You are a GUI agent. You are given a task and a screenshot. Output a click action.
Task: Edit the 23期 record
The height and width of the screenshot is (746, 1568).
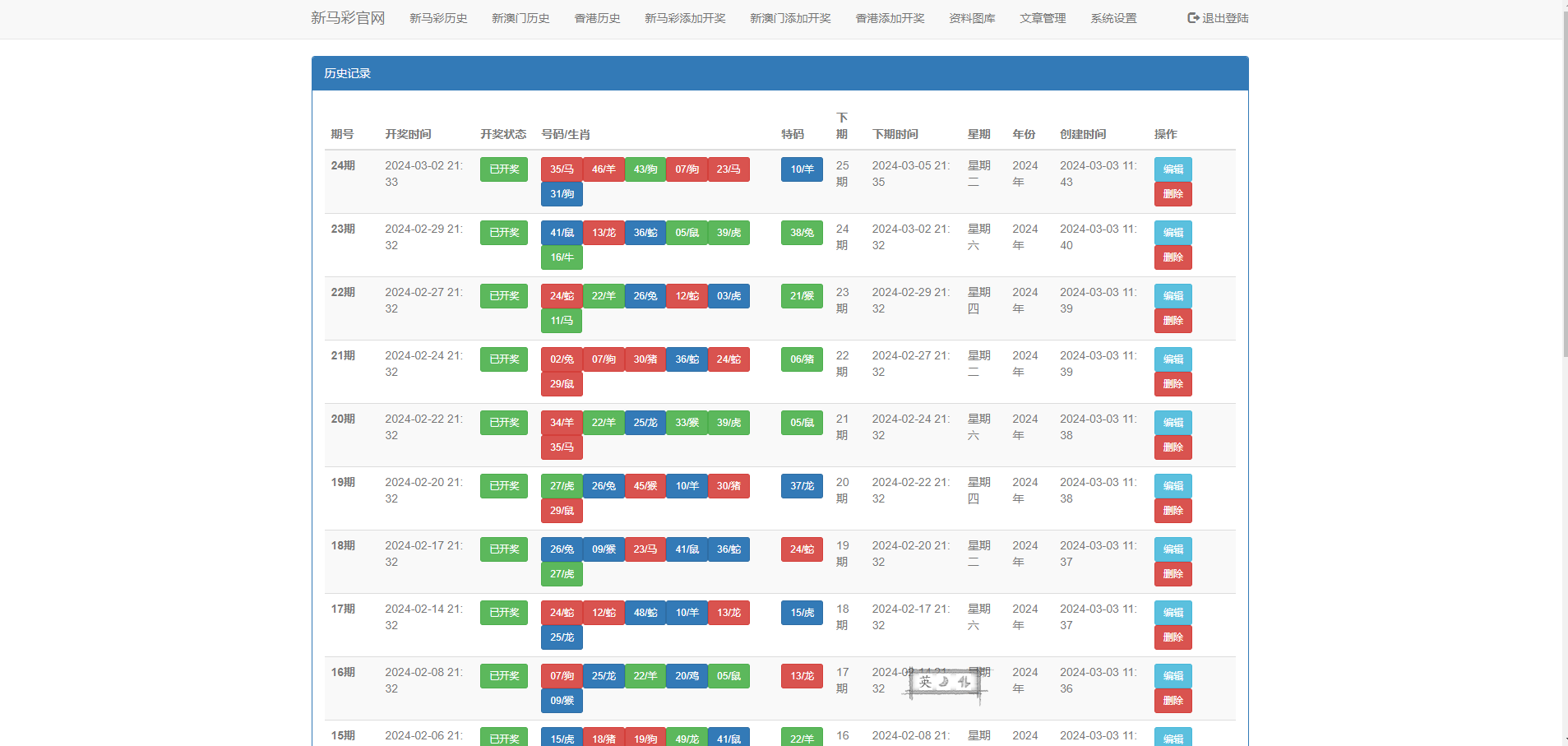tap(1173, 233)
